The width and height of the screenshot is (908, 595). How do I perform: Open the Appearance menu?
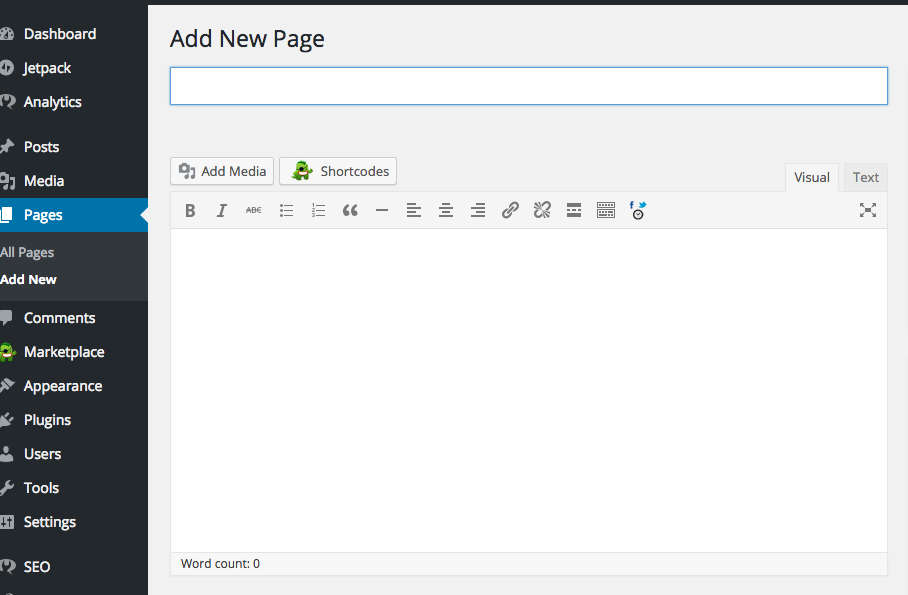(63, 386)
